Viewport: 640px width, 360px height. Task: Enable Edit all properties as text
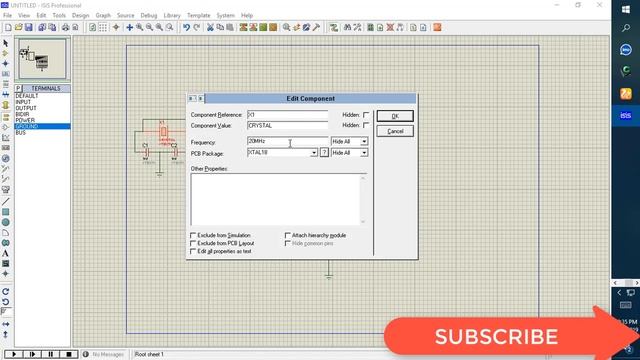point(193,251)
